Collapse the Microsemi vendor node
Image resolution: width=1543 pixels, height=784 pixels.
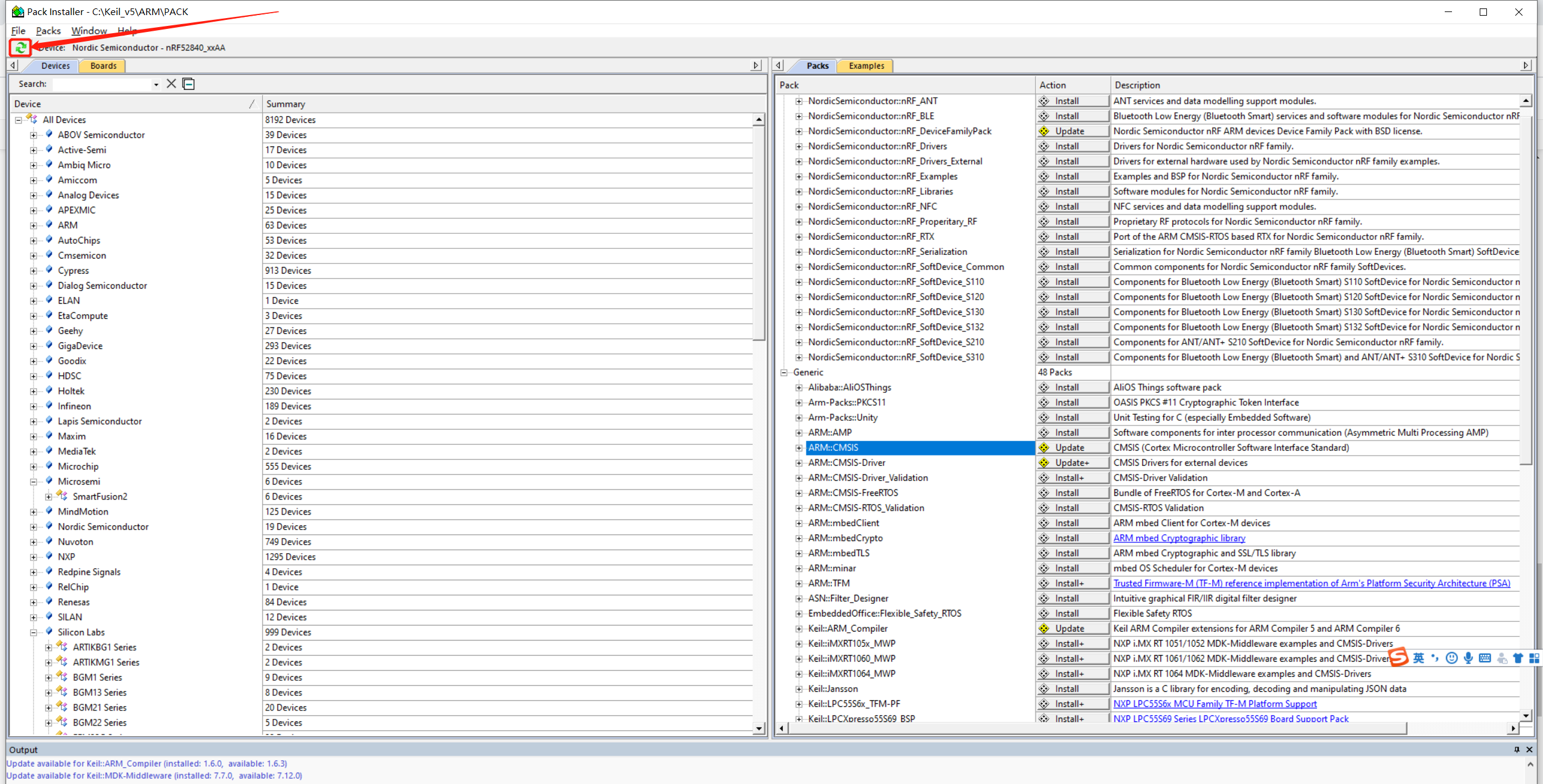[x=34, y=481]
